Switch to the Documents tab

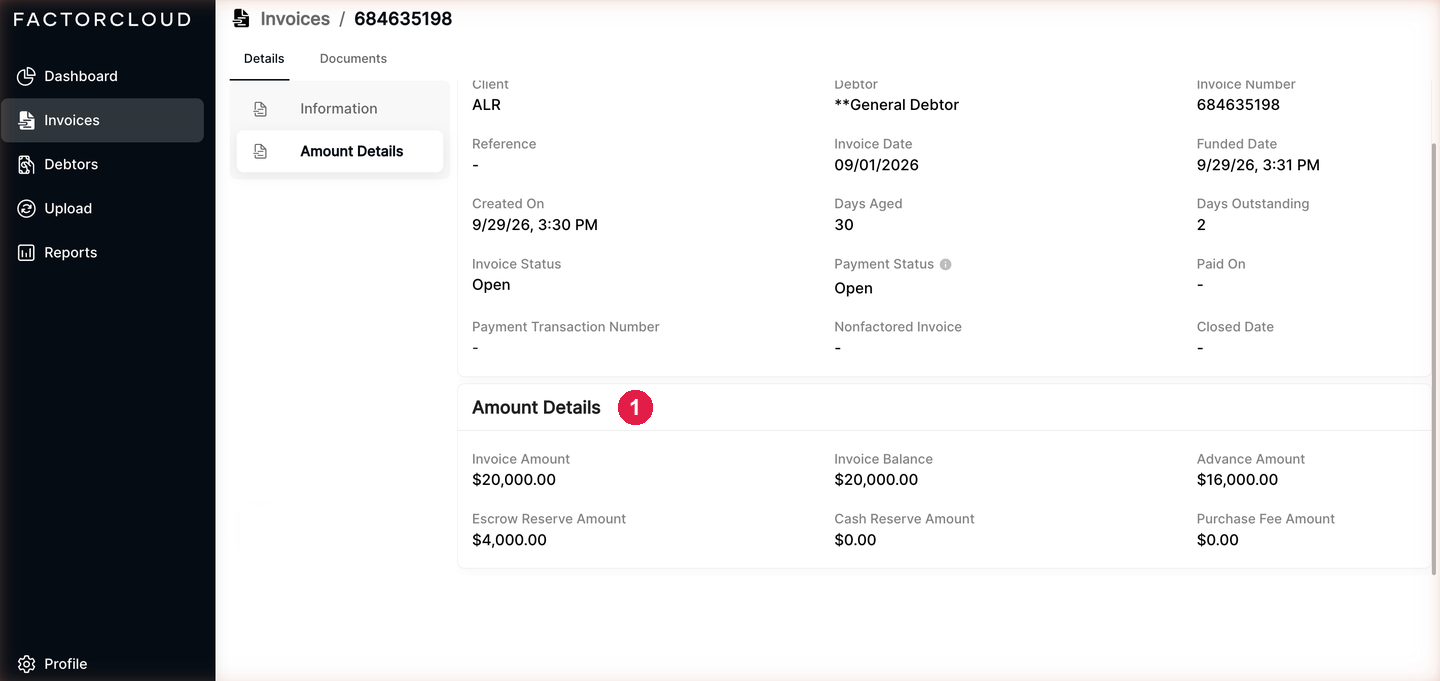[353, 58]
